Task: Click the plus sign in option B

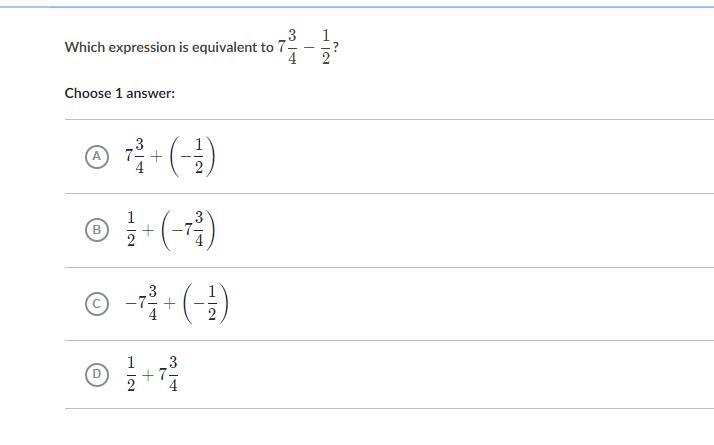Action: pos(148,230)
